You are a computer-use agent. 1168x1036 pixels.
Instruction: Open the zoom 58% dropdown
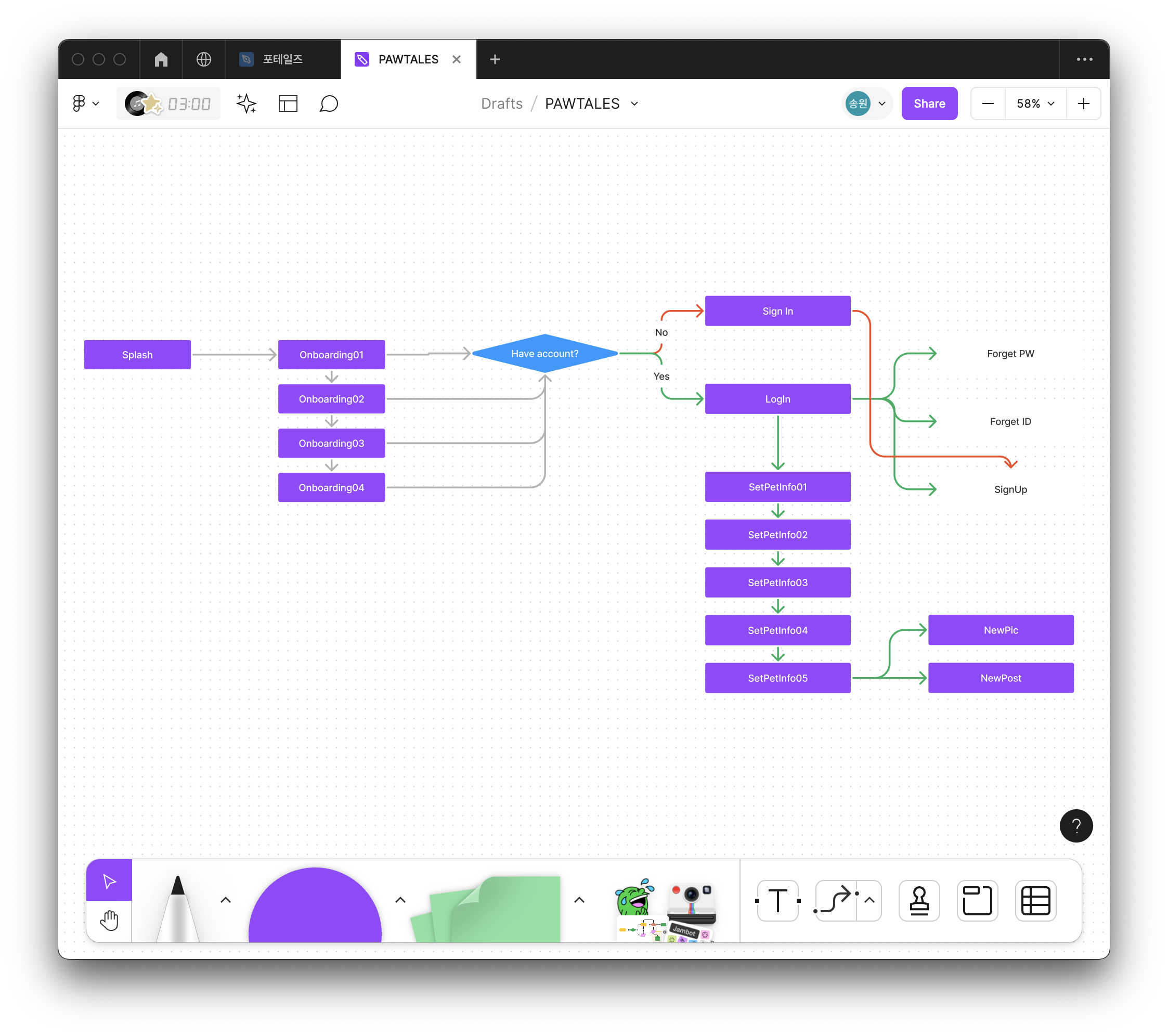(1035, 103)
